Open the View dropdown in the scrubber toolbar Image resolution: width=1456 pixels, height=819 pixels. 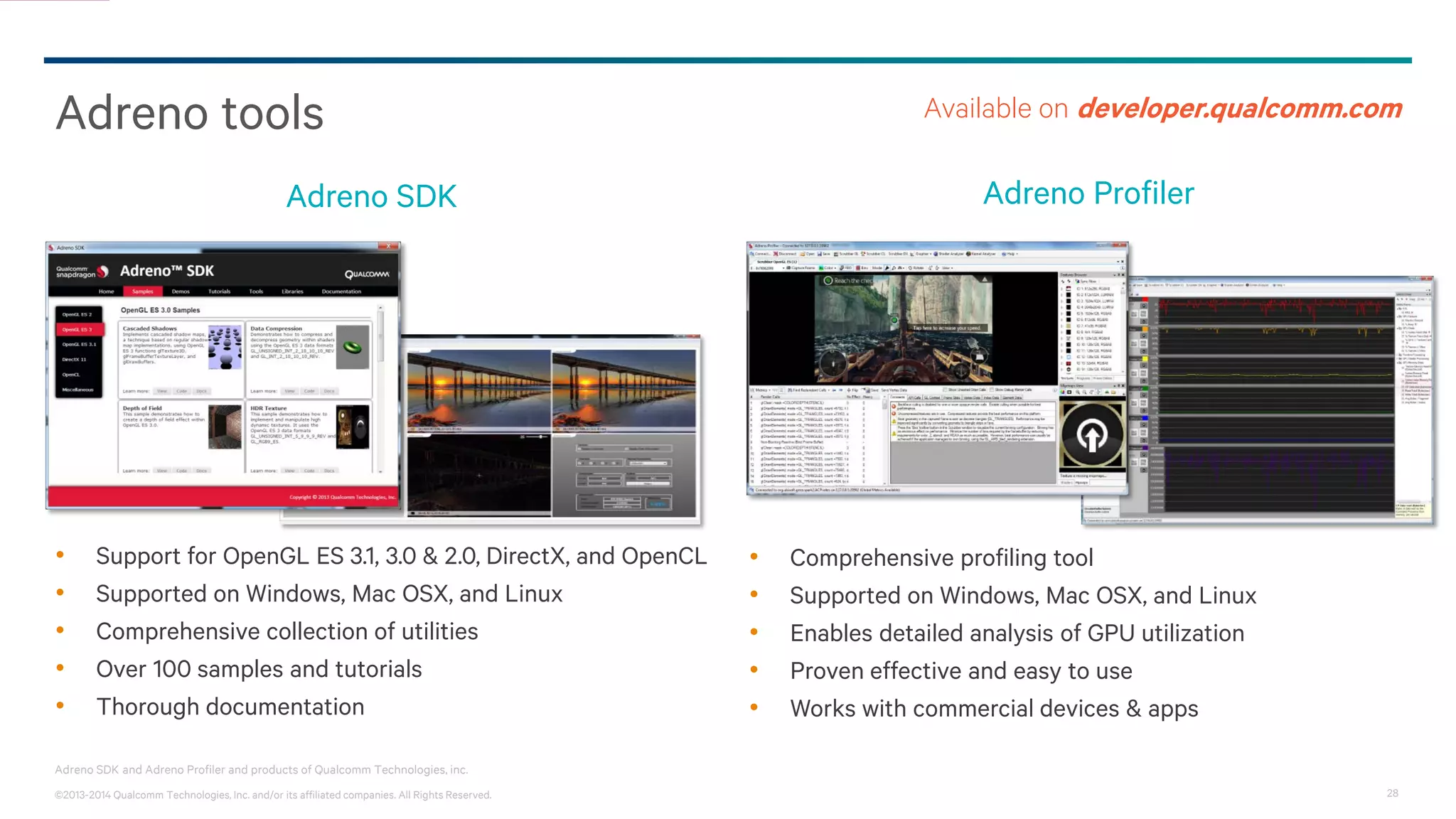tap(947, 268)
